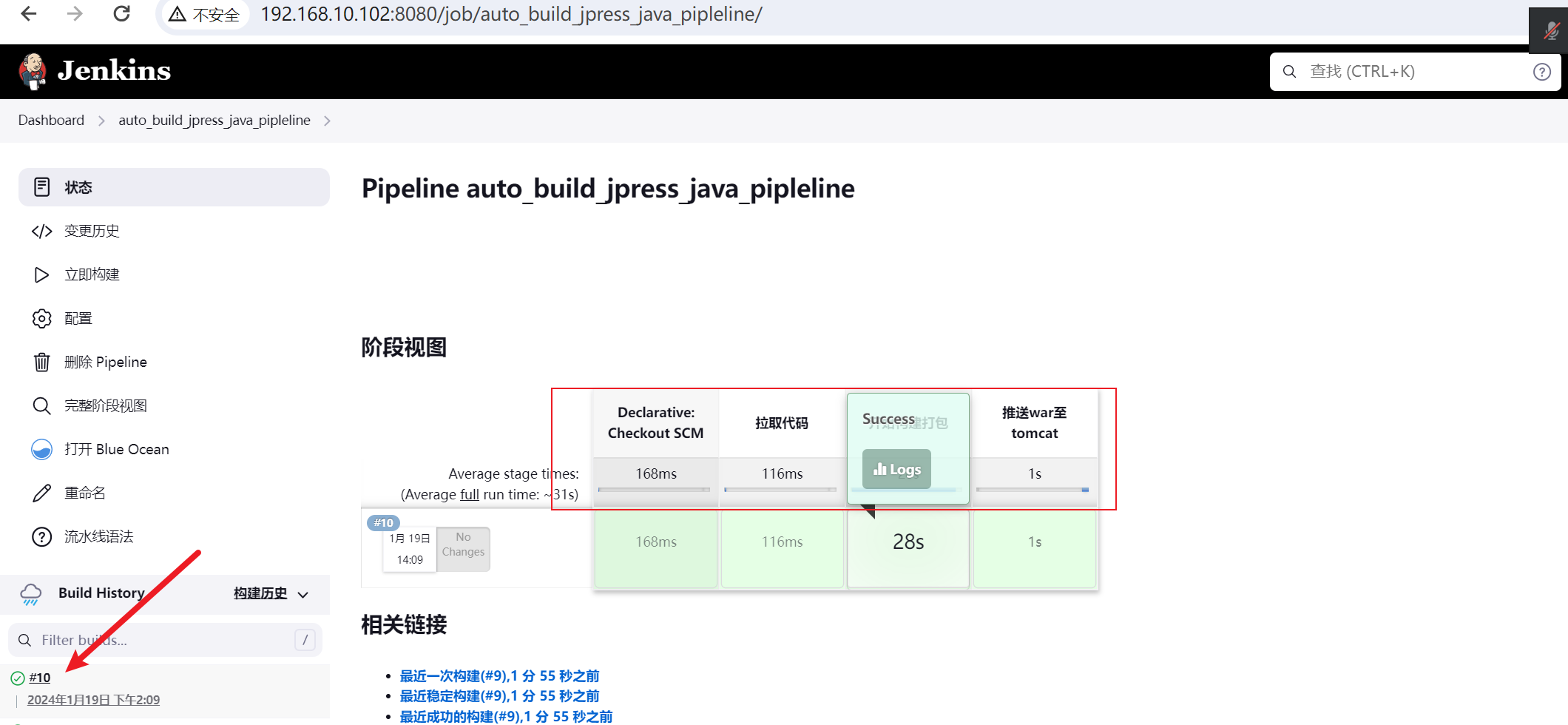Click the slash shortcut key badge
Viewport: 1568px width, 725px height.
(305, 640)
